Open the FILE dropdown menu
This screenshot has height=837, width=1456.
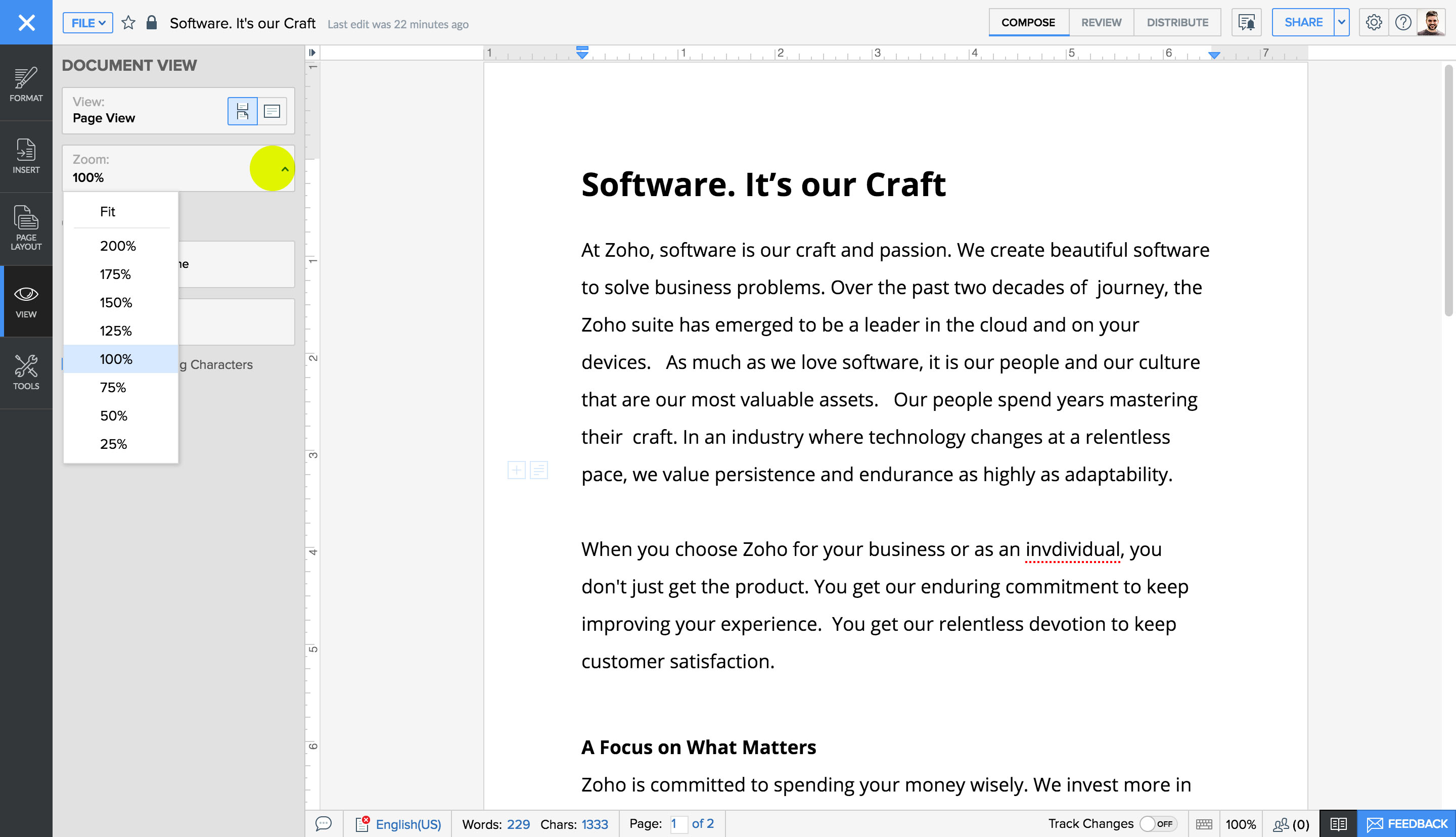click(88, 23)
